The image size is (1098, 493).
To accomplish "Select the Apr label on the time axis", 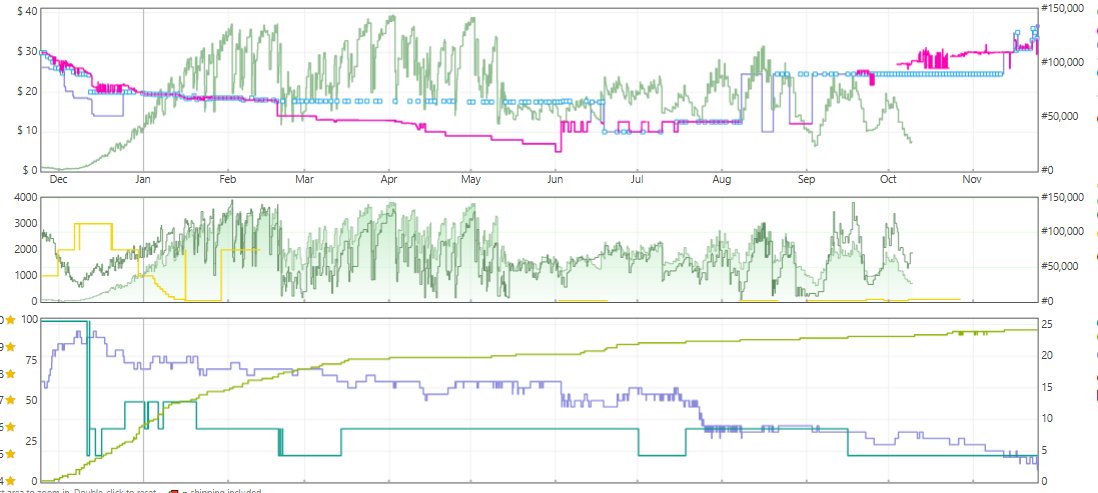I will tap(389, 180).
